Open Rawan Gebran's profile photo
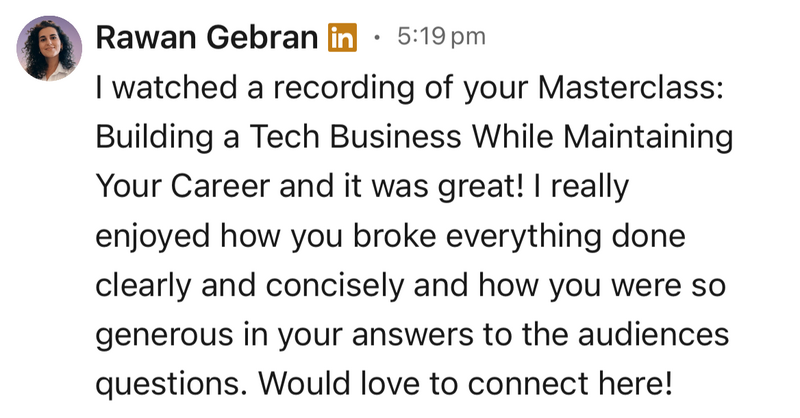 (49, 48)
